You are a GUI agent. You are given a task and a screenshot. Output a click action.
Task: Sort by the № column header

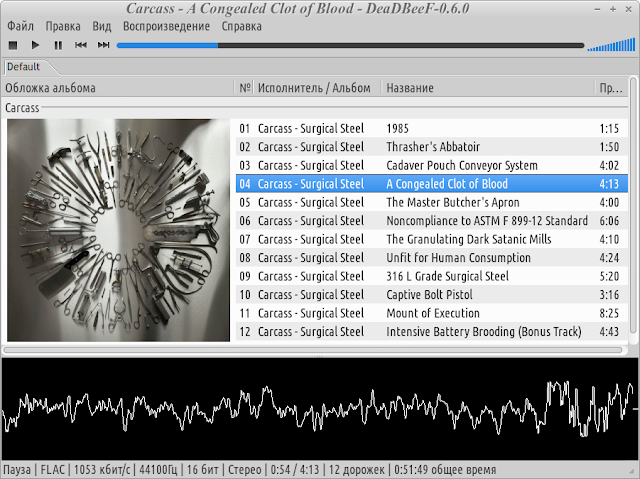[244, 88]
